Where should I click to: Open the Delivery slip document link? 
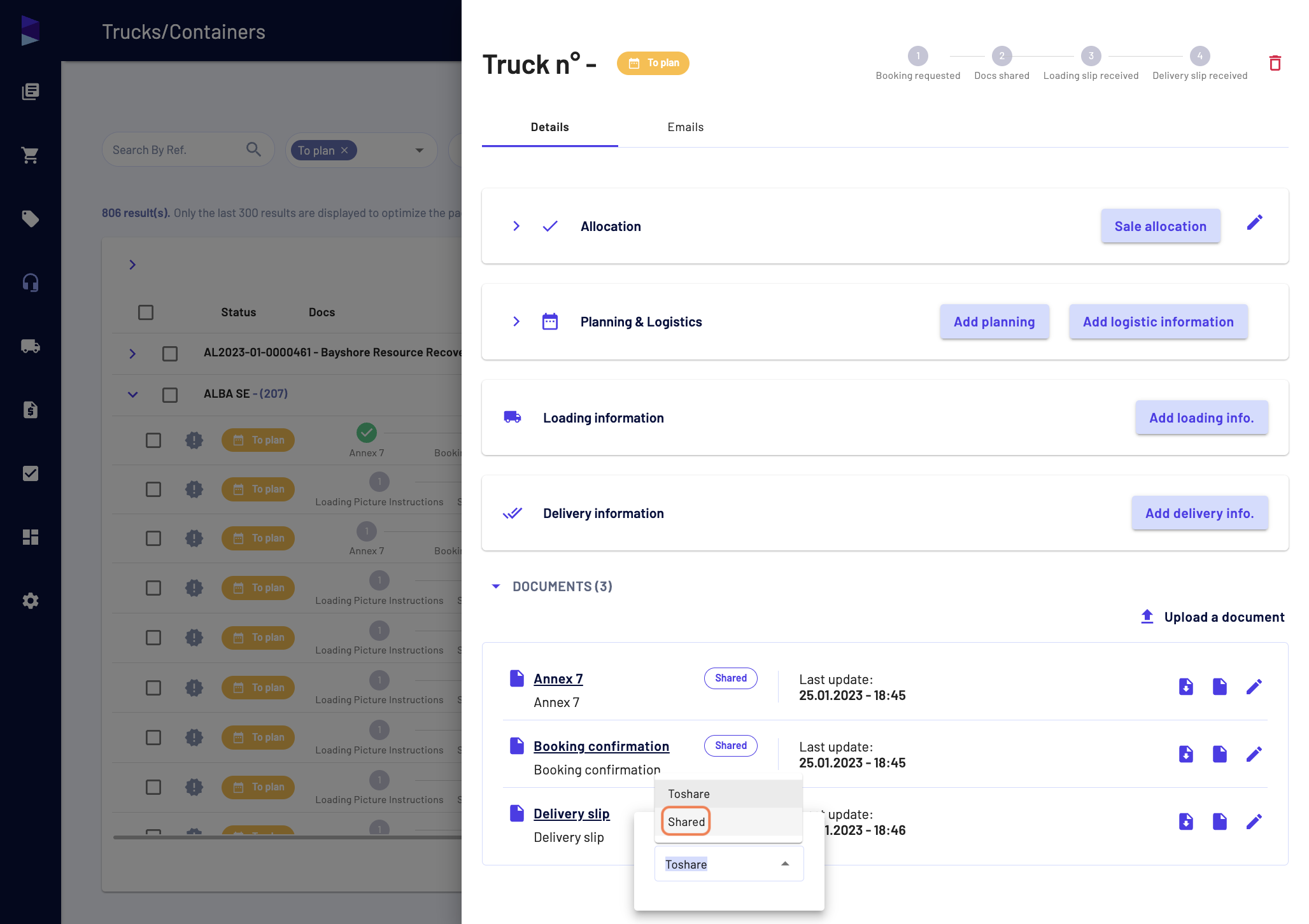tap(571, 813)
